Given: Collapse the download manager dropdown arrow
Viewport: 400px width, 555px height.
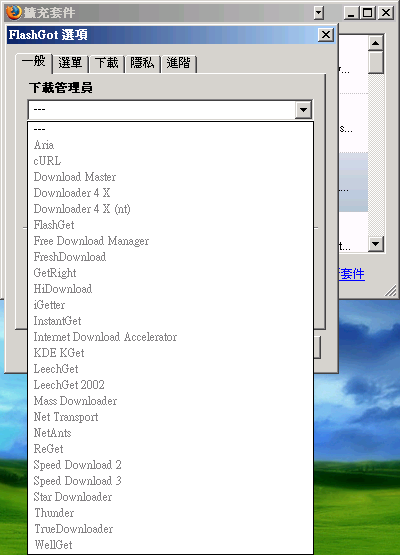Looking at the screenshot, I should (303, 109).
